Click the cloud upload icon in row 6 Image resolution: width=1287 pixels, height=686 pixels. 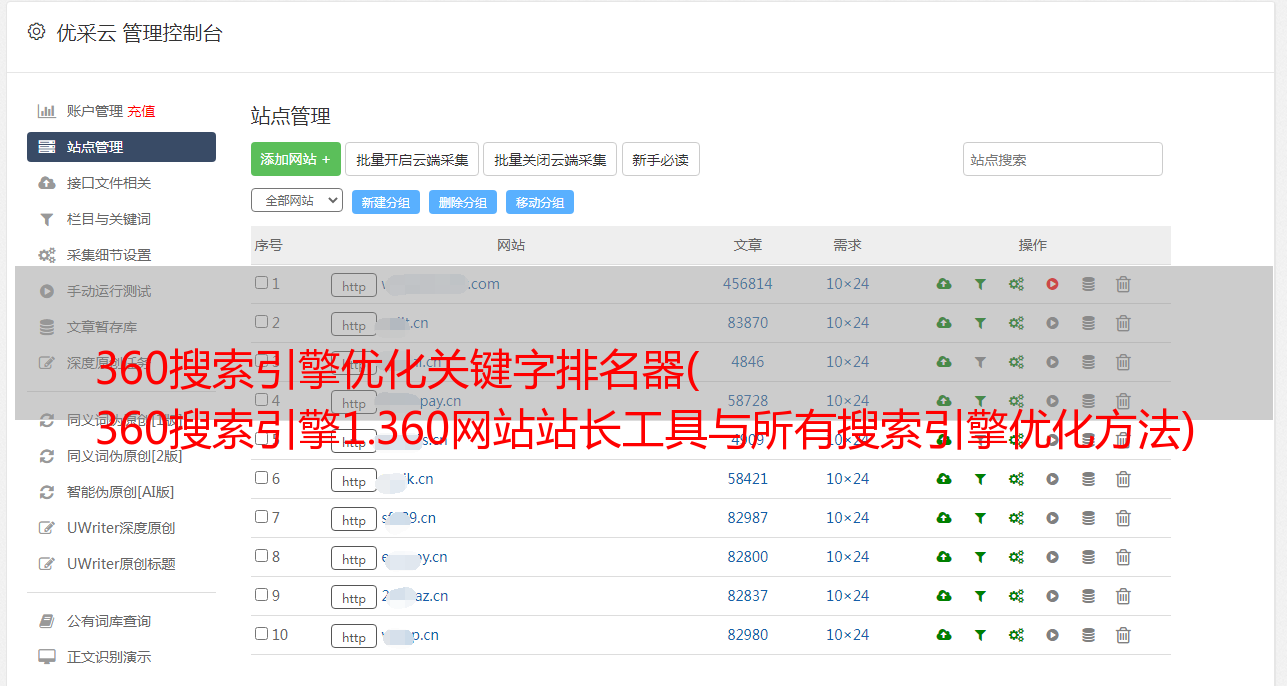click(x=944, y=479)
